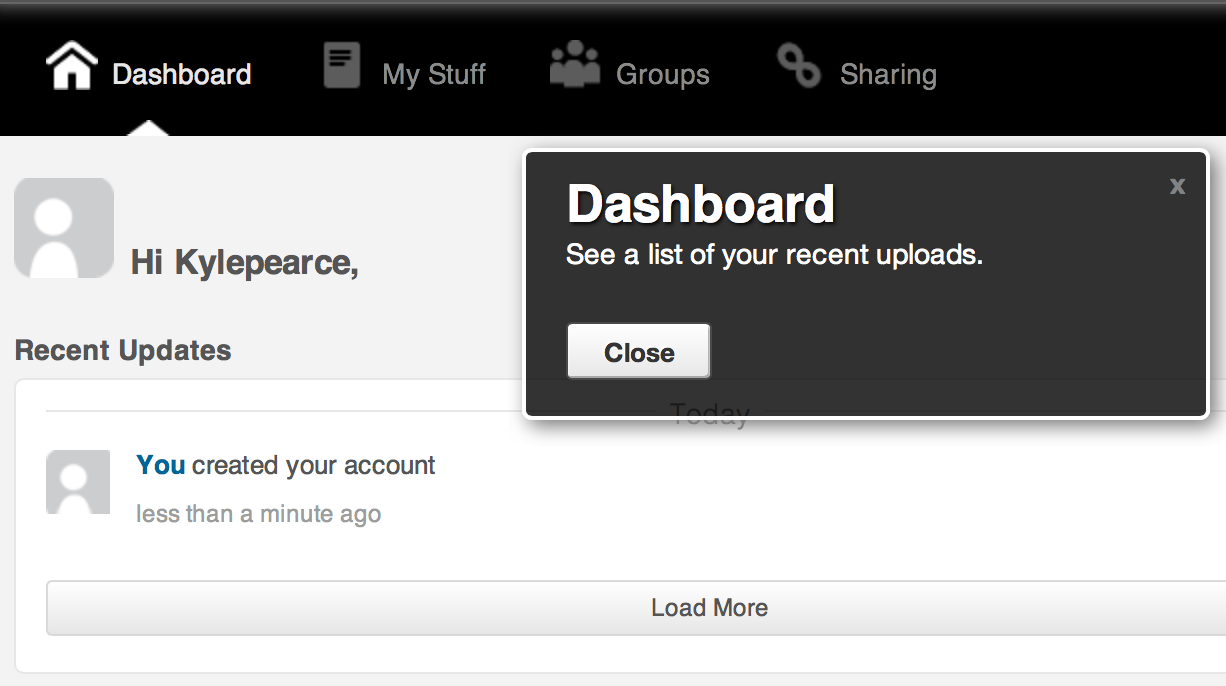Click the My Stuff document icon

pyautogui.click(x=341, y=65)
